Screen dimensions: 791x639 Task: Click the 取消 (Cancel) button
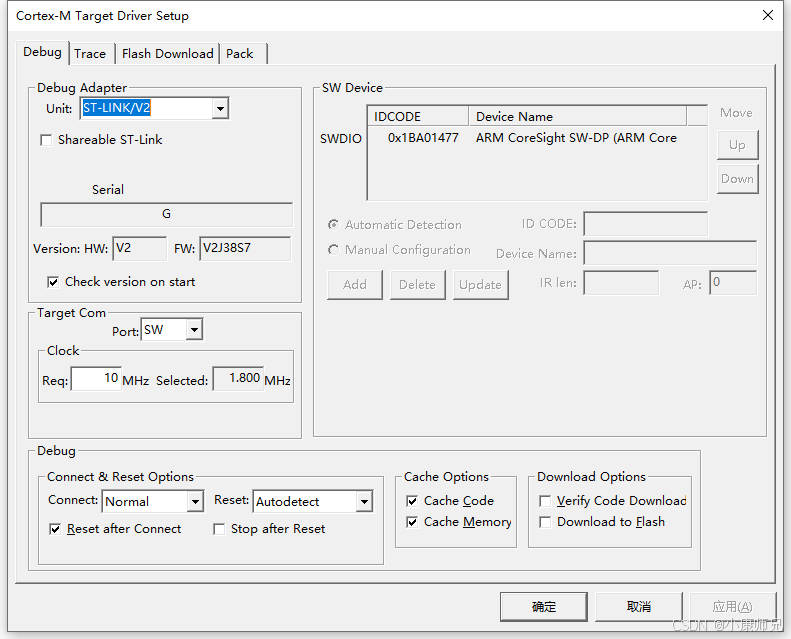[x=639, y=606]
